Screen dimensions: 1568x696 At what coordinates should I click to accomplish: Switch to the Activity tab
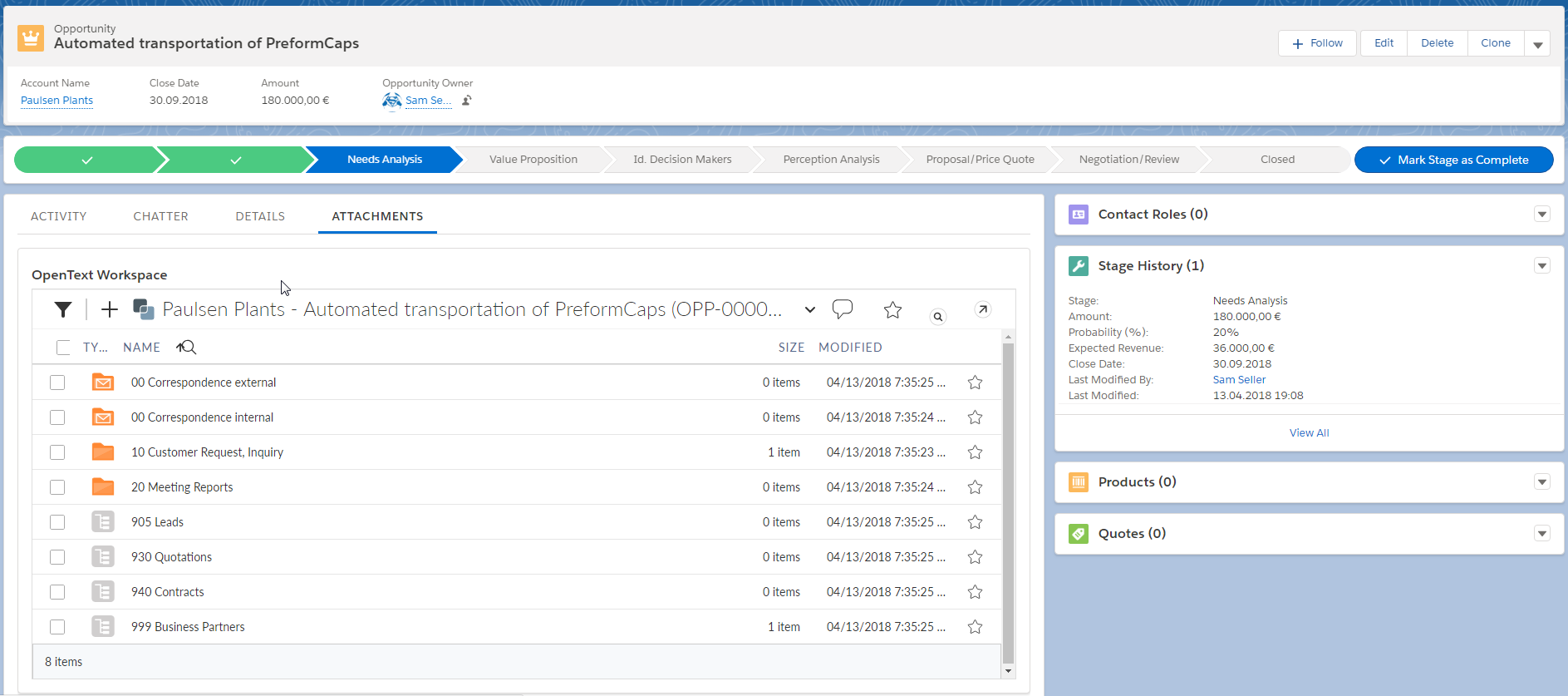point(59,216)
